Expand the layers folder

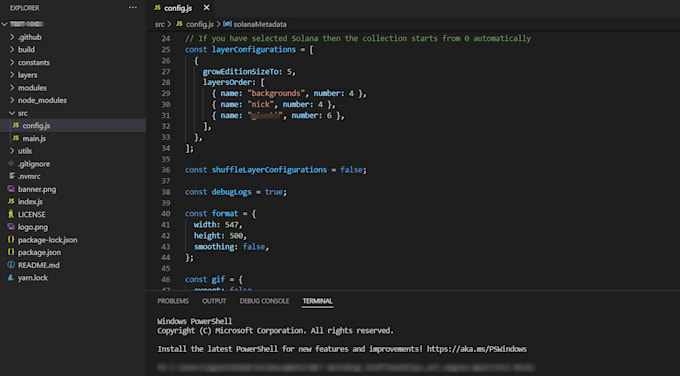[x=27, y=75]
